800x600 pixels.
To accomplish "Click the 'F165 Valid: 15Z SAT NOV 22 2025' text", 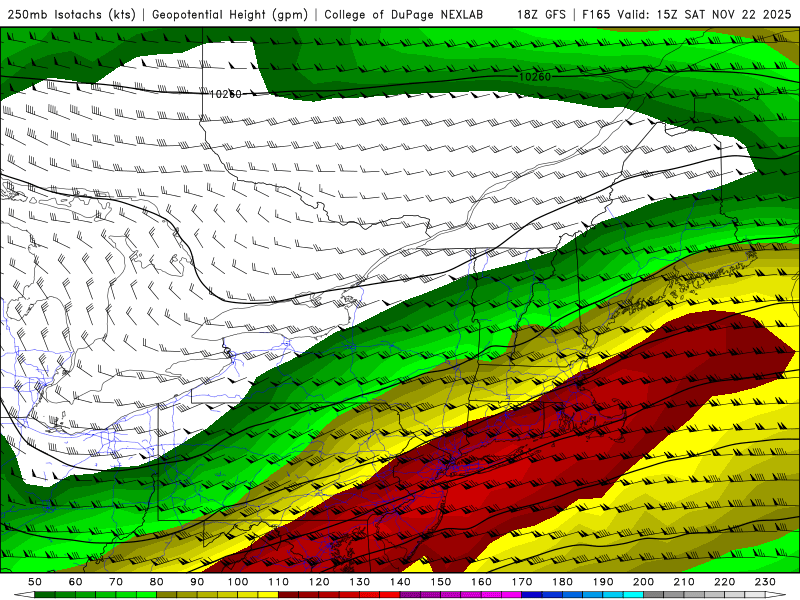I will [x=686, y=15].
